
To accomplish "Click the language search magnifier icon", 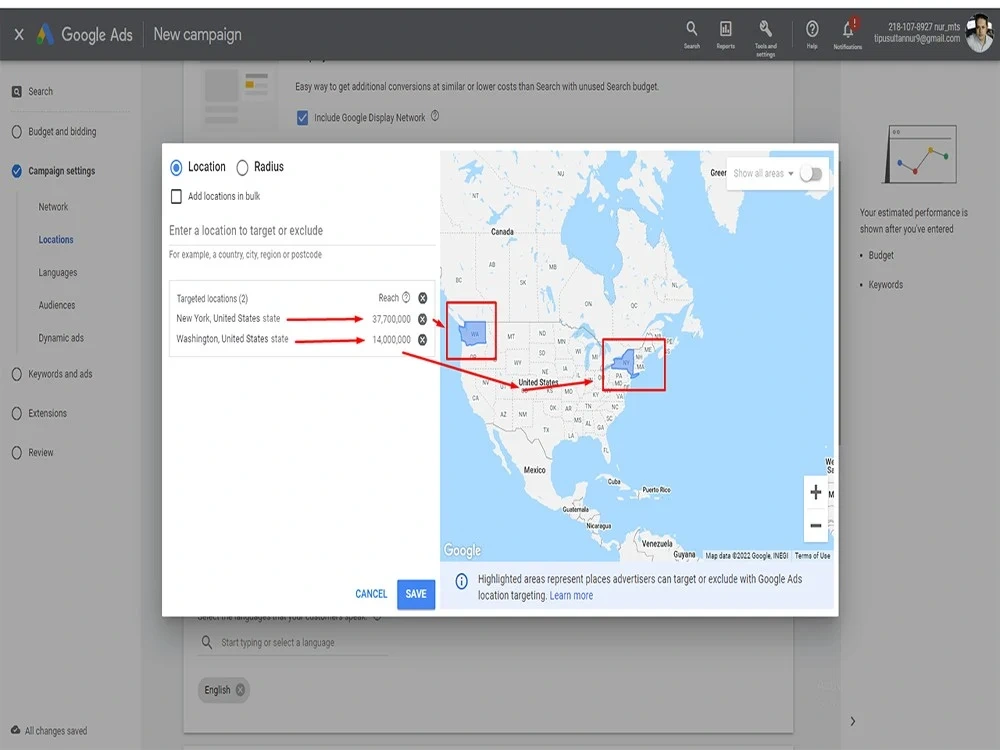I will pyautogui.click(x=207, y=642).
